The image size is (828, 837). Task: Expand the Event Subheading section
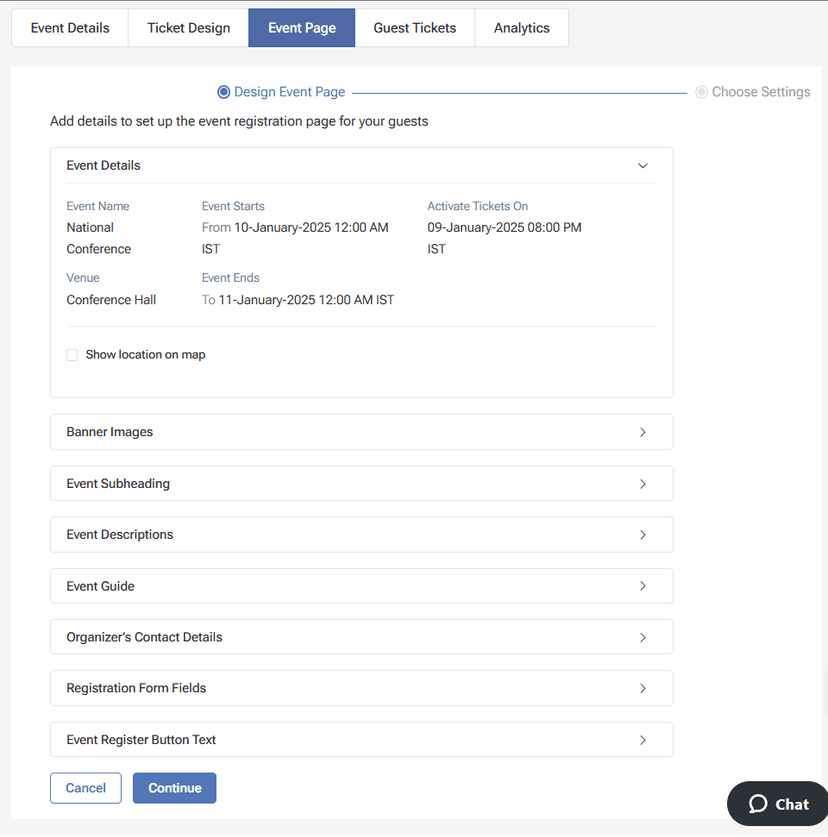361,484
